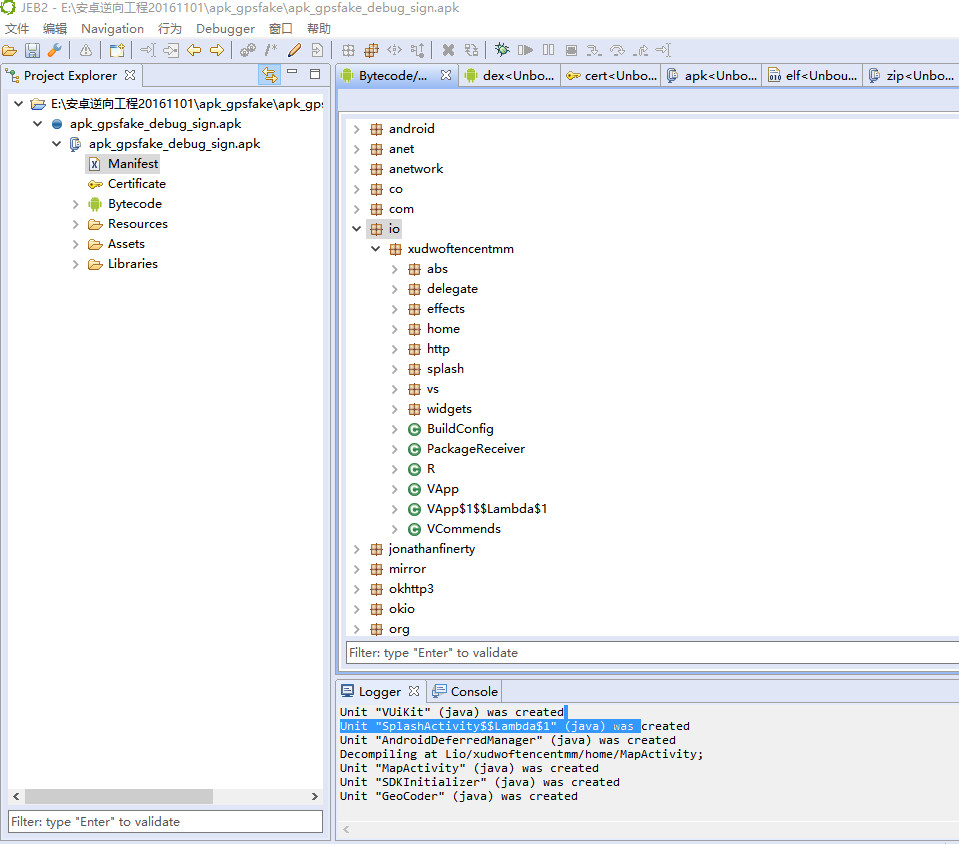
Task: Click the yellow forward arrow icon
Action: [x=216, y=50]
